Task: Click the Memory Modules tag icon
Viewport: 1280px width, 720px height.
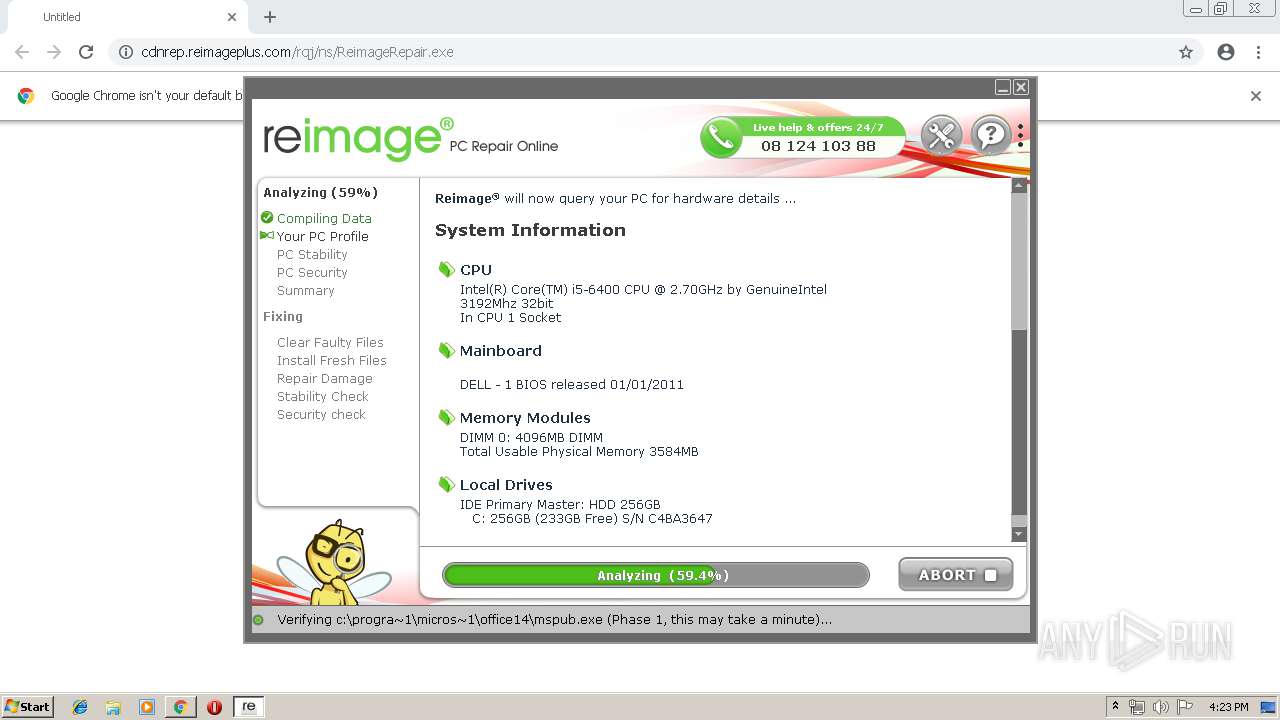Action: (446, 418)
